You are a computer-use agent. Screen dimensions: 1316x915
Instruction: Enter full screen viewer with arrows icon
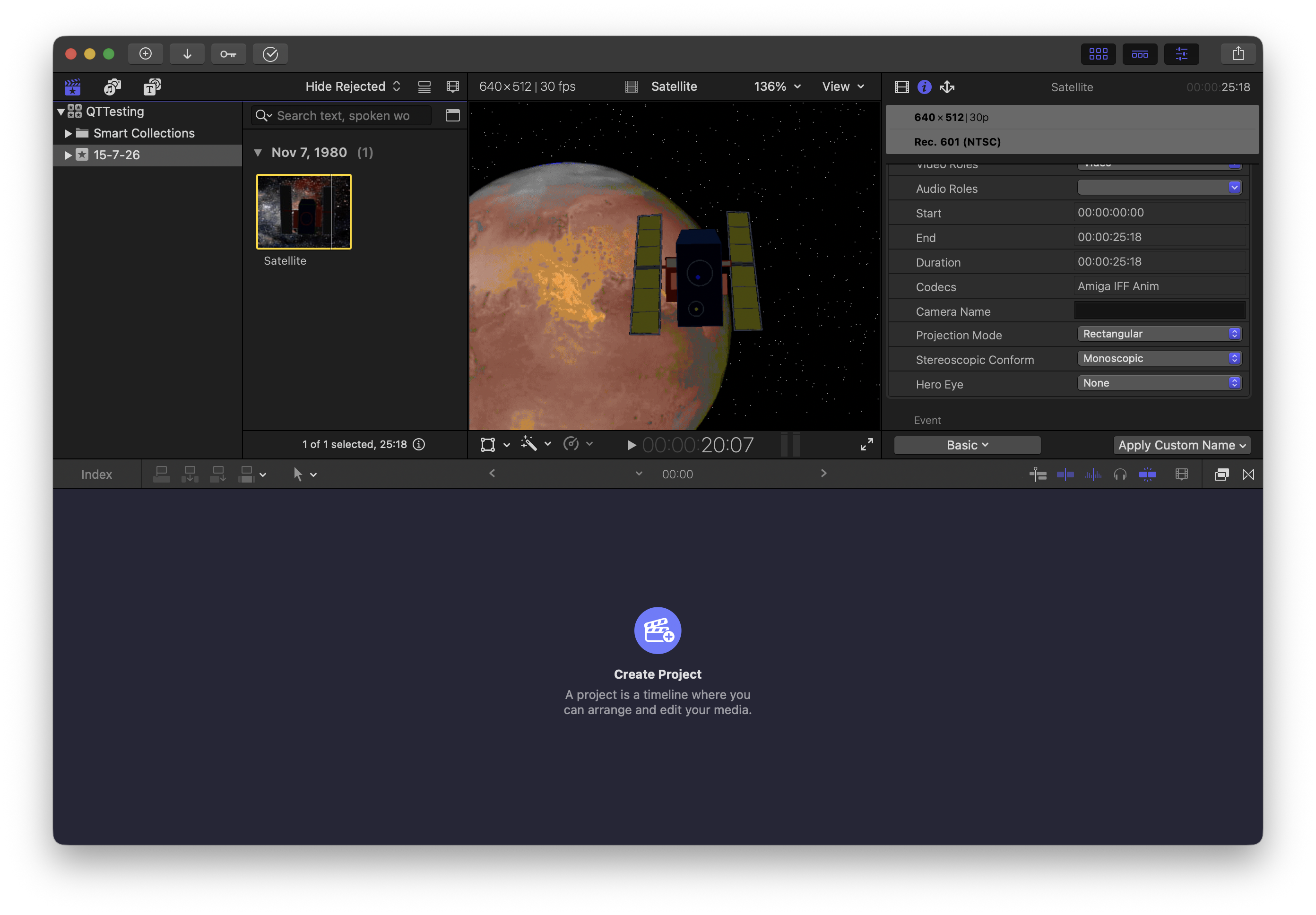pos(866,445)
